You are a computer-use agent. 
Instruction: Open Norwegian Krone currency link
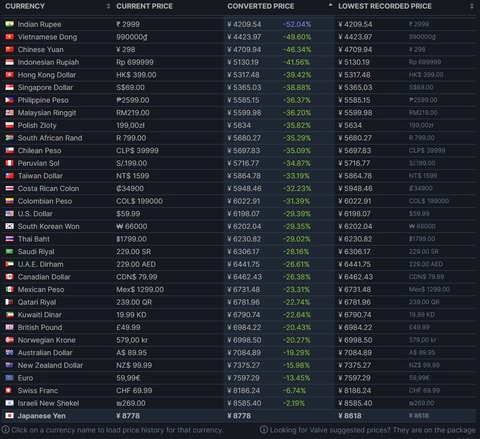[47, 340]
